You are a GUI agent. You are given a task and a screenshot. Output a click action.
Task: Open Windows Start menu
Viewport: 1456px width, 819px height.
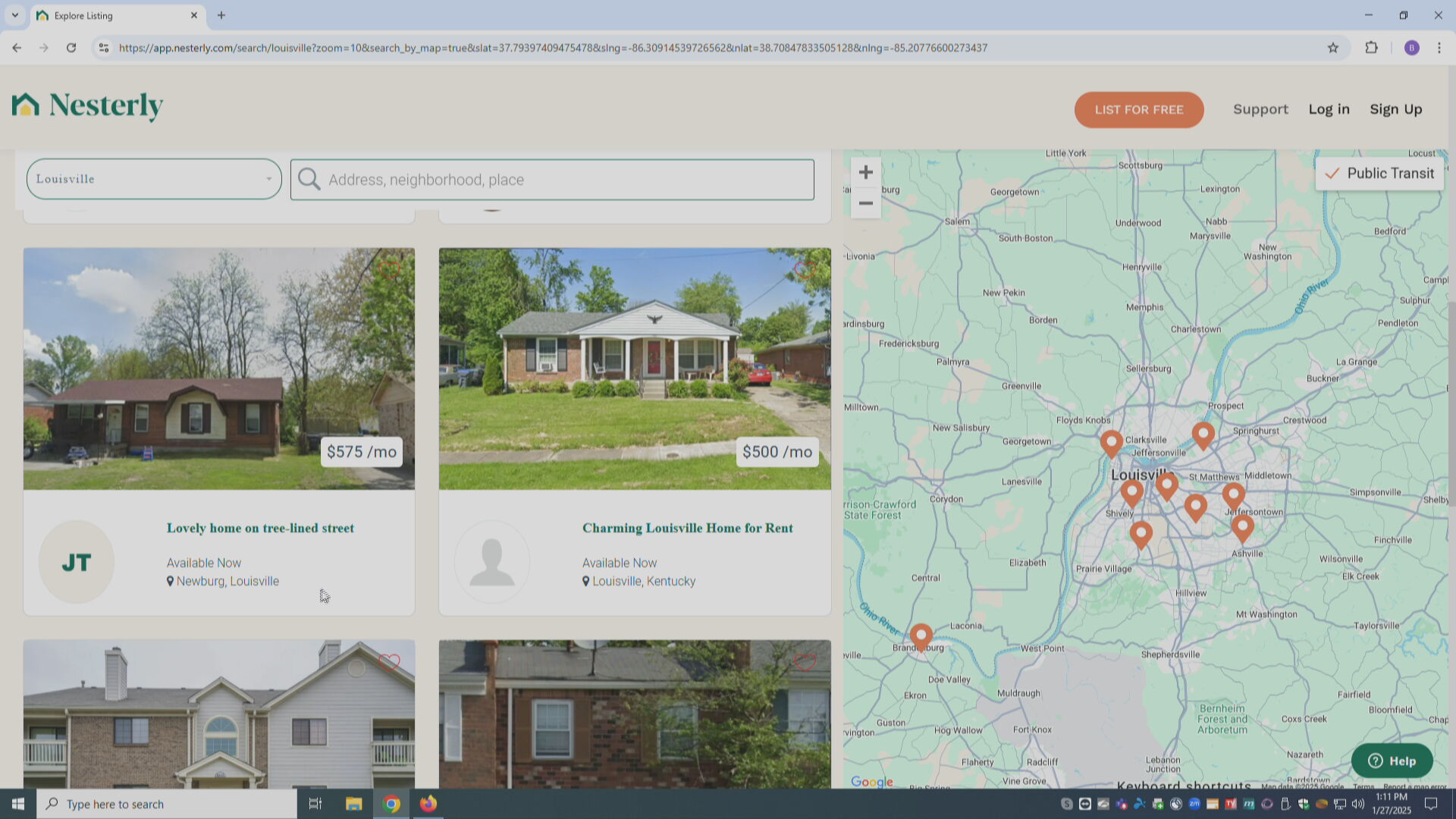[18, 804]
